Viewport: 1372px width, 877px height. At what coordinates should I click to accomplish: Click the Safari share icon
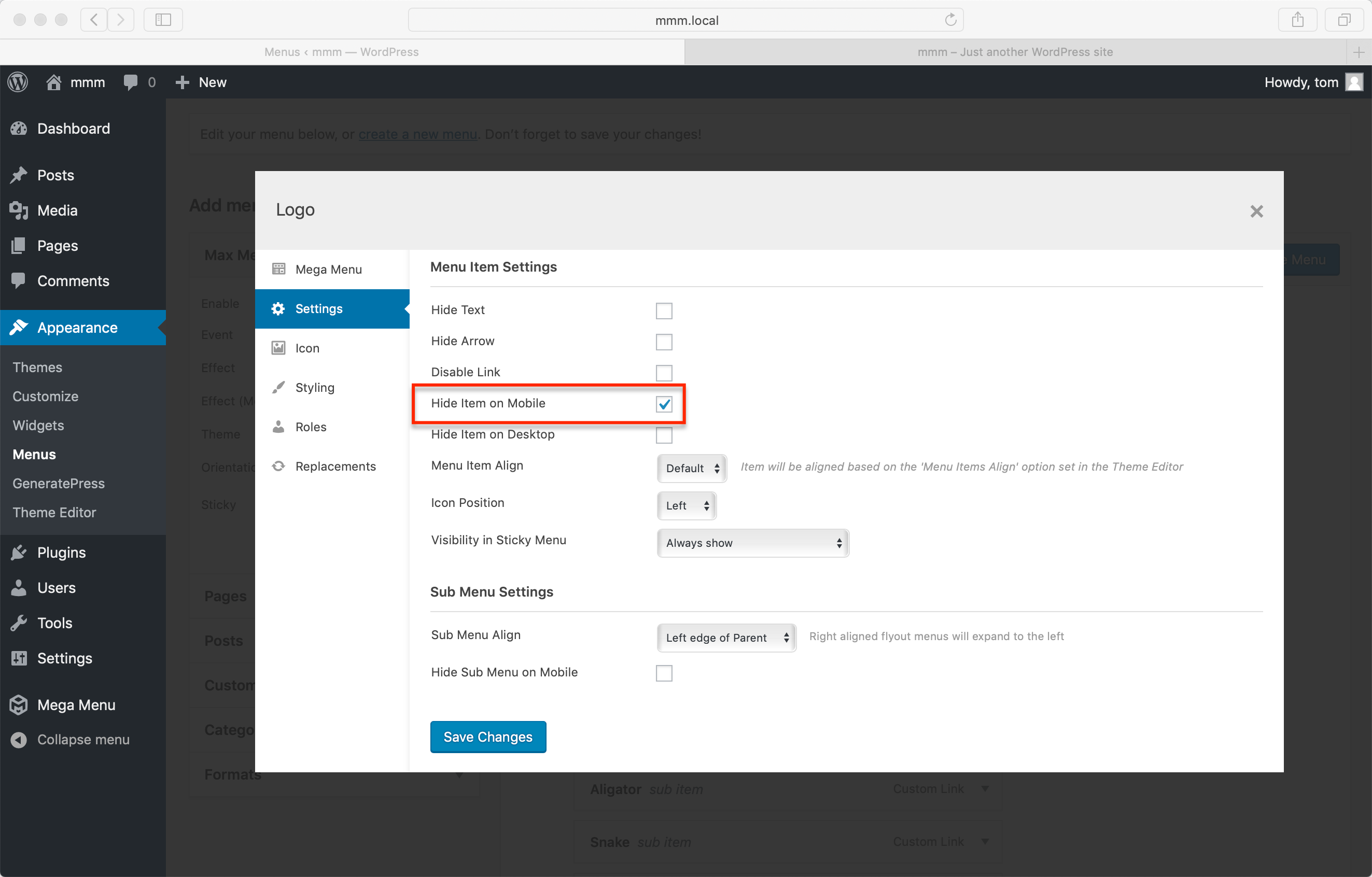[x=1297, y=20]
